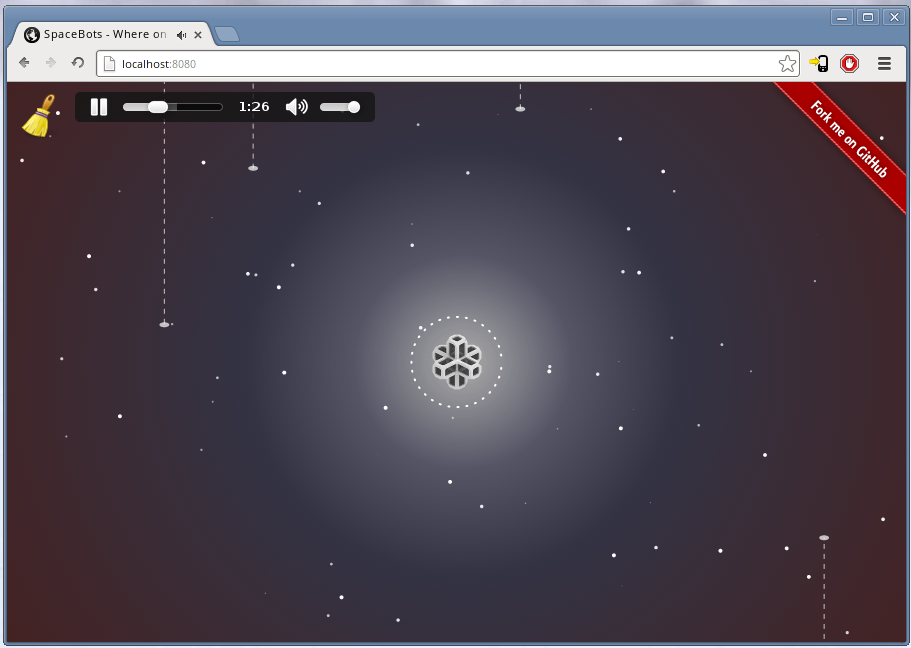This screenshot has height=648, width=911.
Task: Open the Chrome hamburger menu
Action: tap(884, 64)
